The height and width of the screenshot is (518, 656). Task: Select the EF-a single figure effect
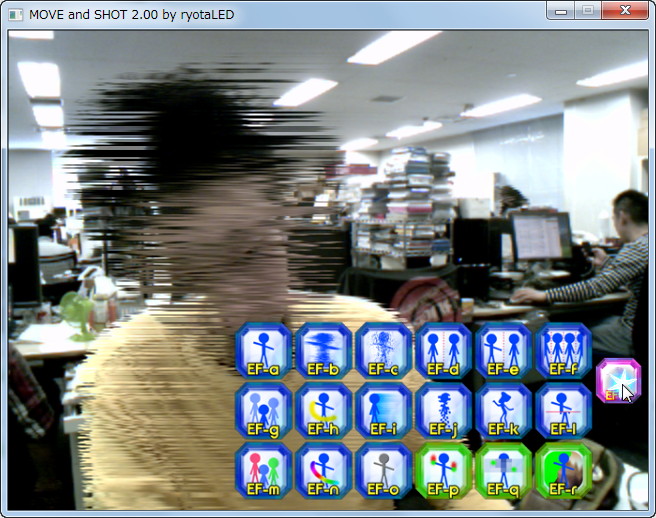click(263, 351)
